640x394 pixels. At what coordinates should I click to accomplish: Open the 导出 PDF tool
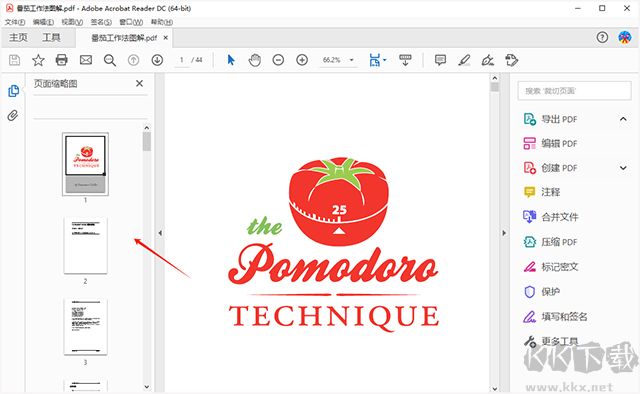click(x=559, y=119)
